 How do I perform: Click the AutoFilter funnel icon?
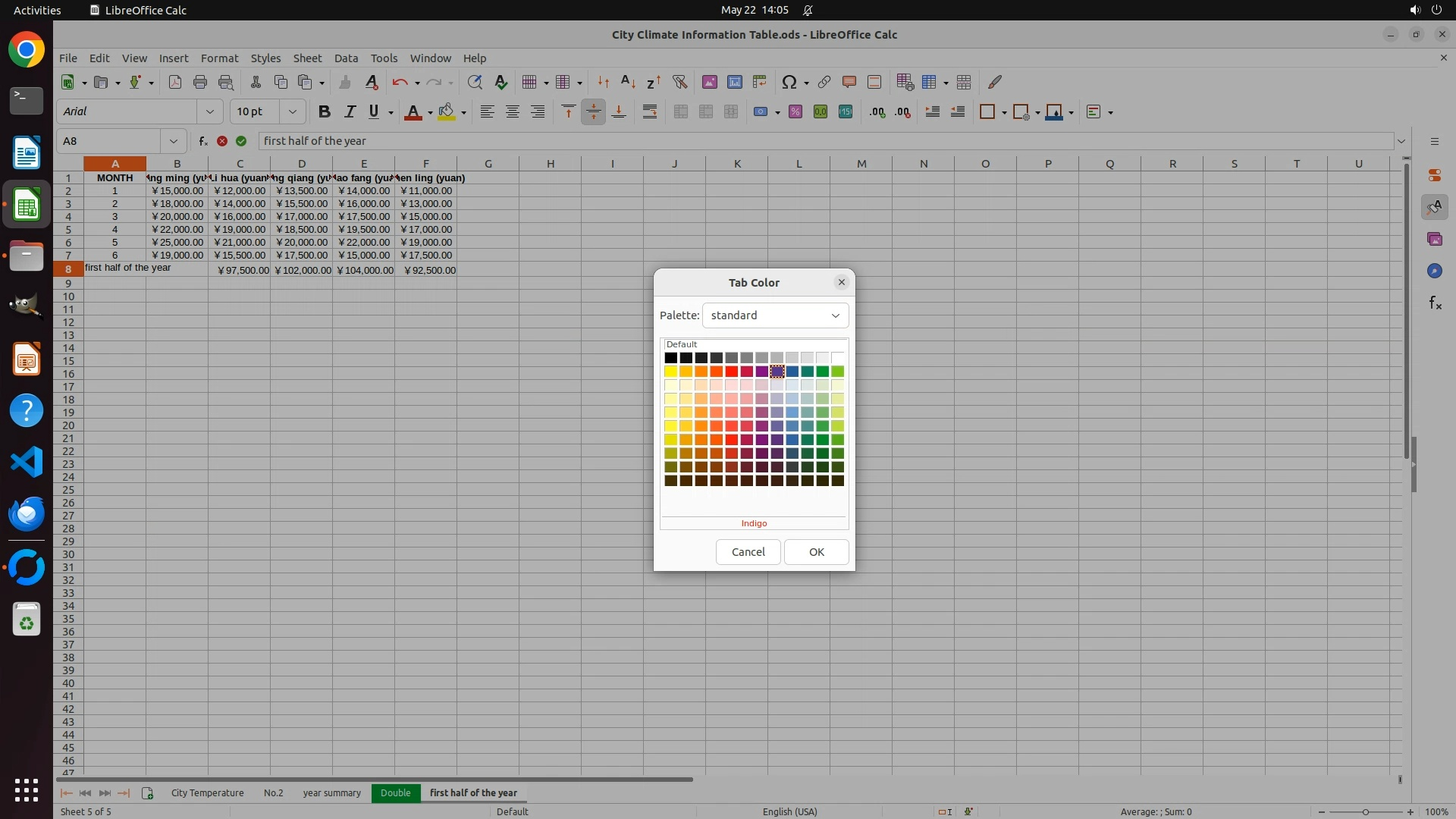679,82
